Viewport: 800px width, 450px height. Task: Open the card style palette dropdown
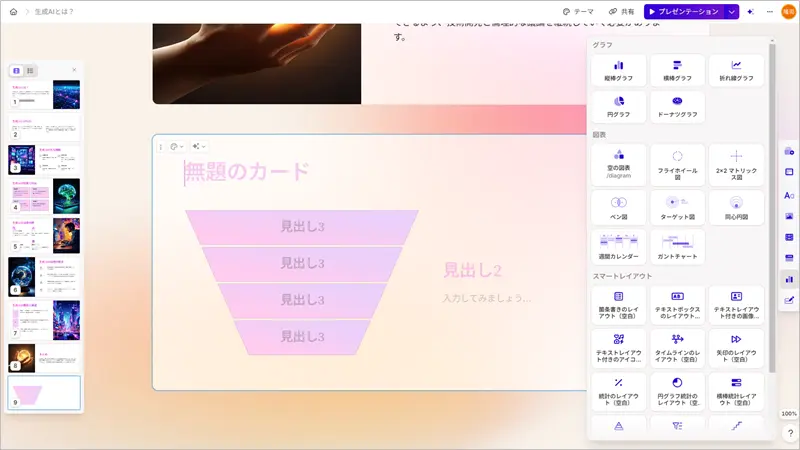[177, 147]
